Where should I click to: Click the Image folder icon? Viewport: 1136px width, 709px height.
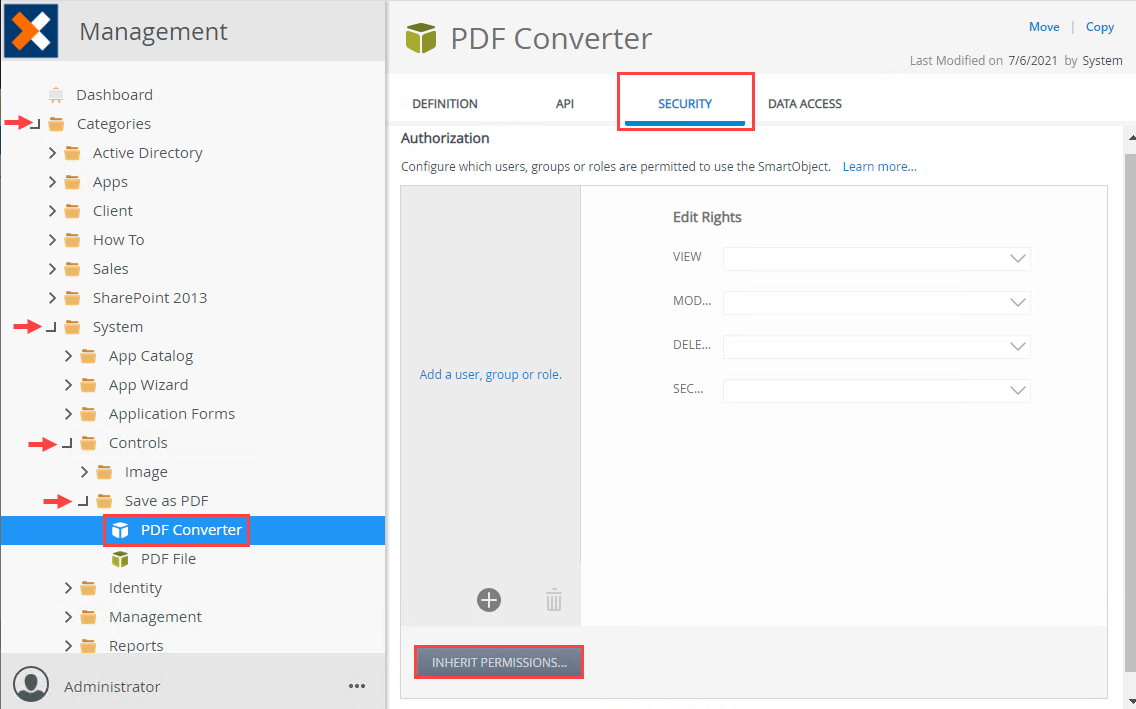point(104,471)
